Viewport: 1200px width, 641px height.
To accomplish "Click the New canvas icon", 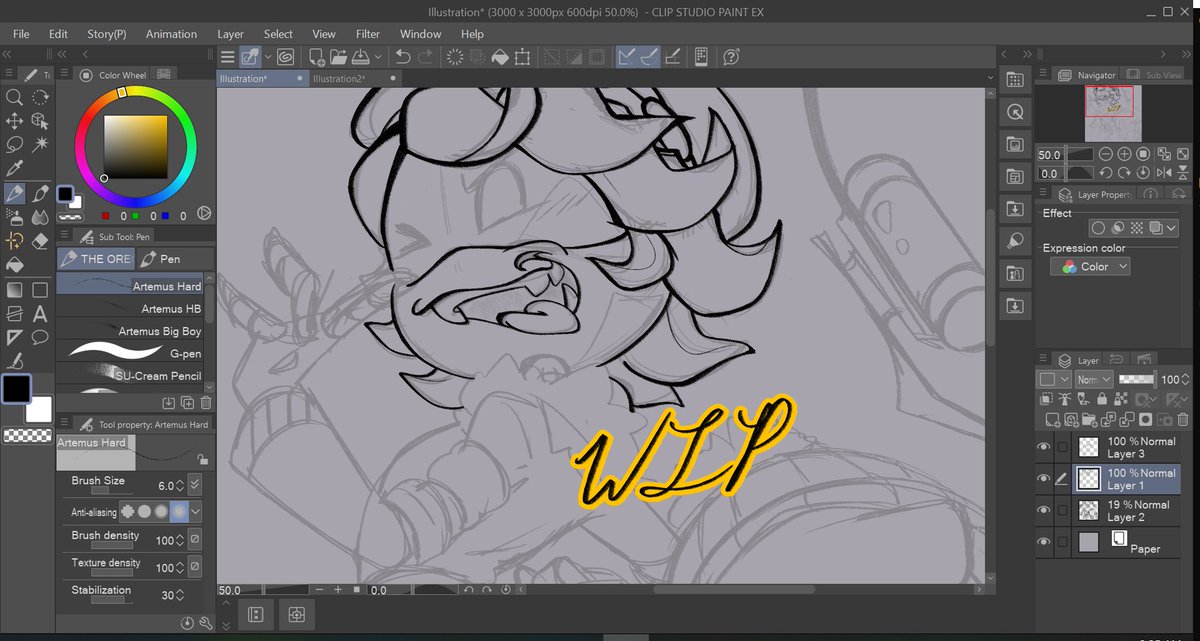I will point(316,57).
